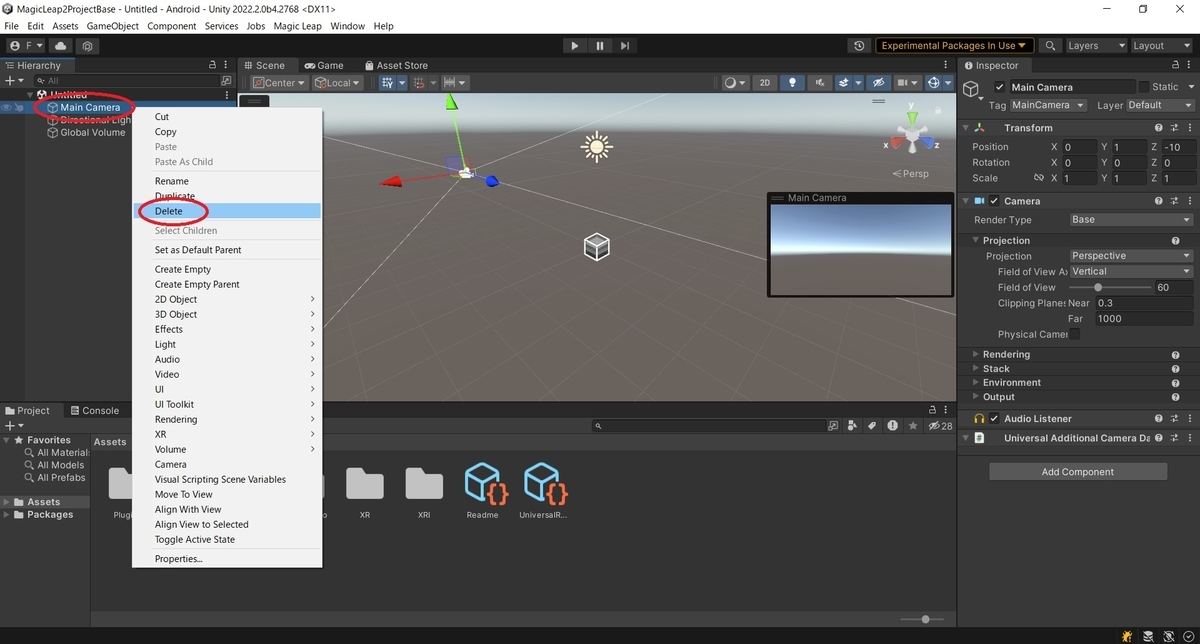Click the Play button
Screen dimensions: 1200x644
click(x=574, y=46)
